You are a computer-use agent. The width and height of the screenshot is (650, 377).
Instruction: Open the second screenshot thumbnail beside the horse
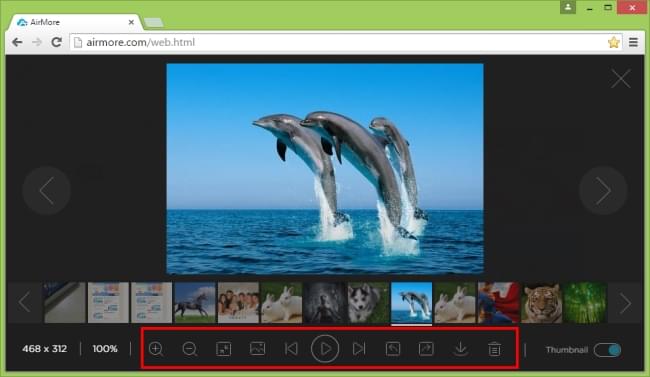pyautogui.click(x=151, y=303)
